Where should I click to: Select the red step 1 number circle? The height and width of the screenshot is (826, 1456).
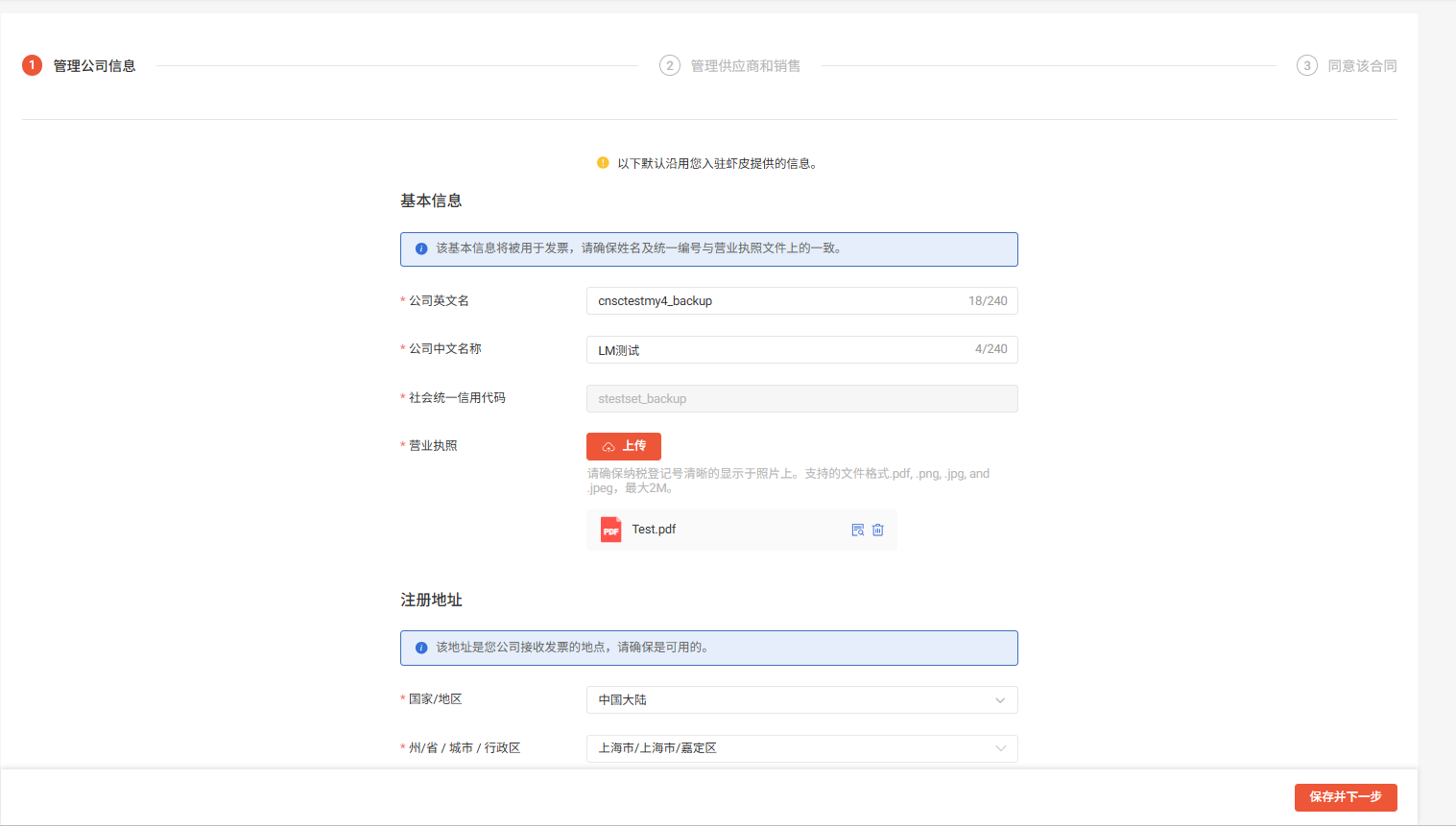32,65
